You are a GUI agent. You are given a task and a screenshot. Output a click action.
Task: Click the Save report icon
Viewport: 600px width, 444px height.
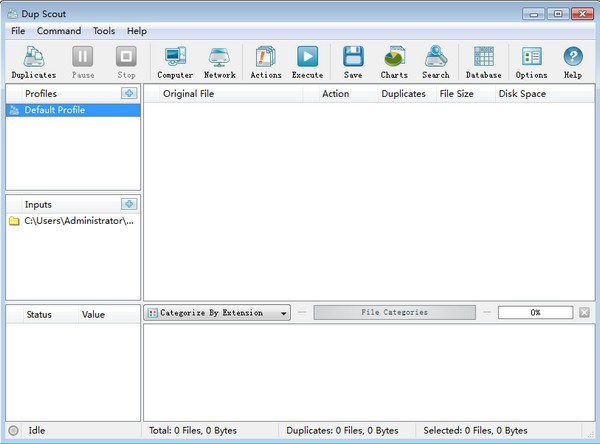(353, 61)
